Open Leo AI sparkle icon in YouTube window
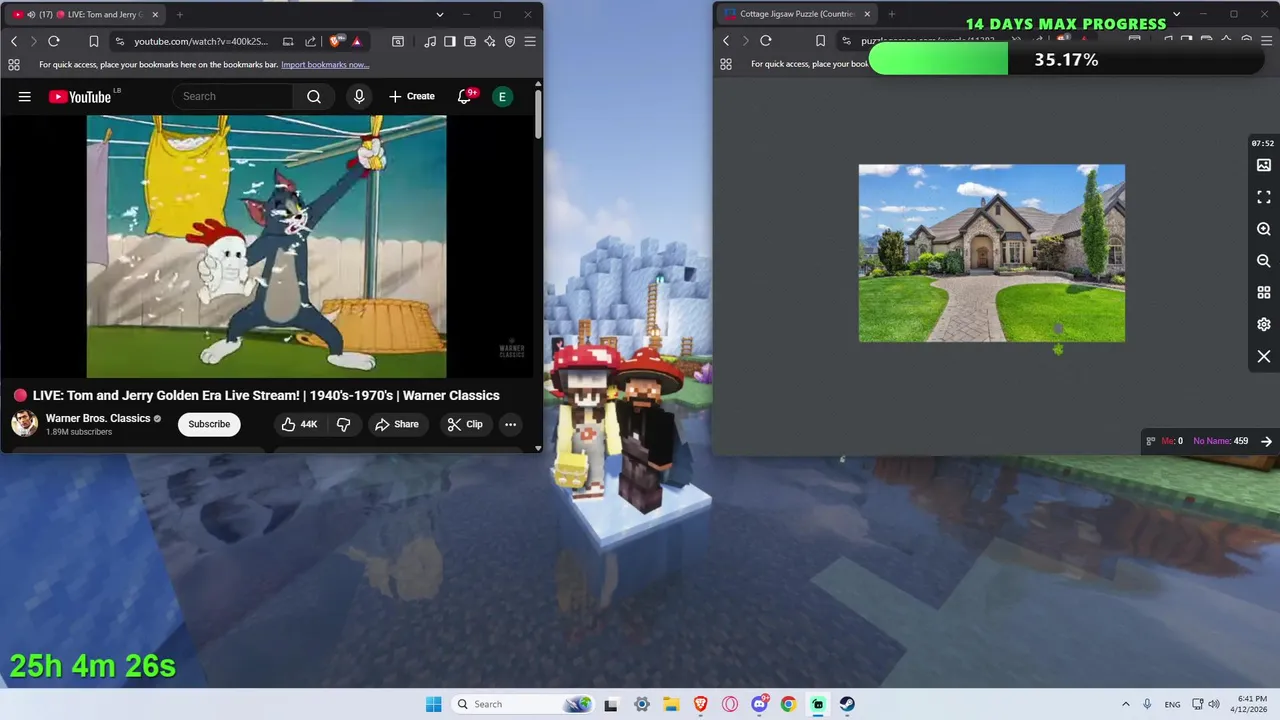Image resolution: width=1280 pixels, height=720 pixels. (x=490, y=41)
